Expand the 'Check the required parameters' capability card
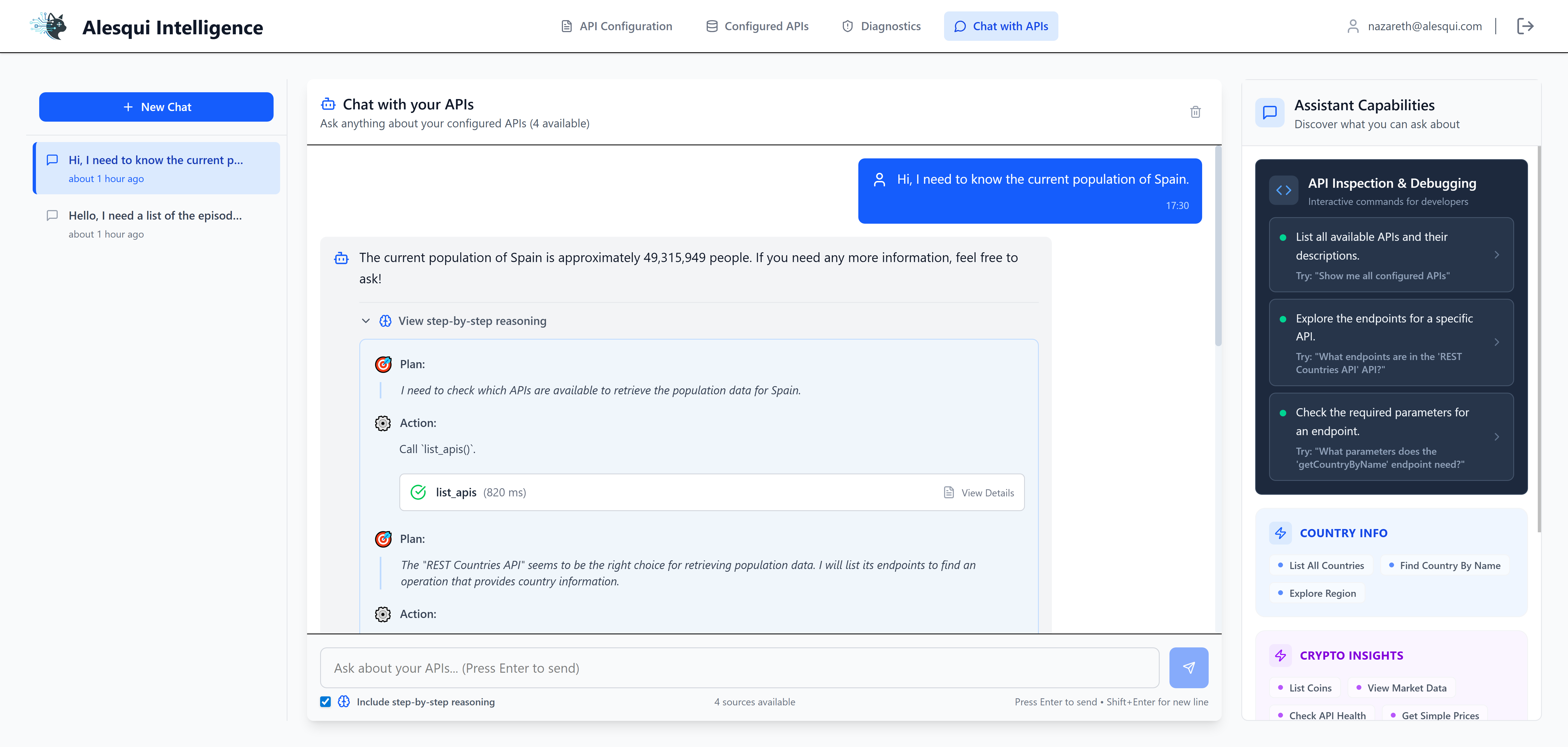Screen dimensions: 1568x747 tap(1498, 437)
